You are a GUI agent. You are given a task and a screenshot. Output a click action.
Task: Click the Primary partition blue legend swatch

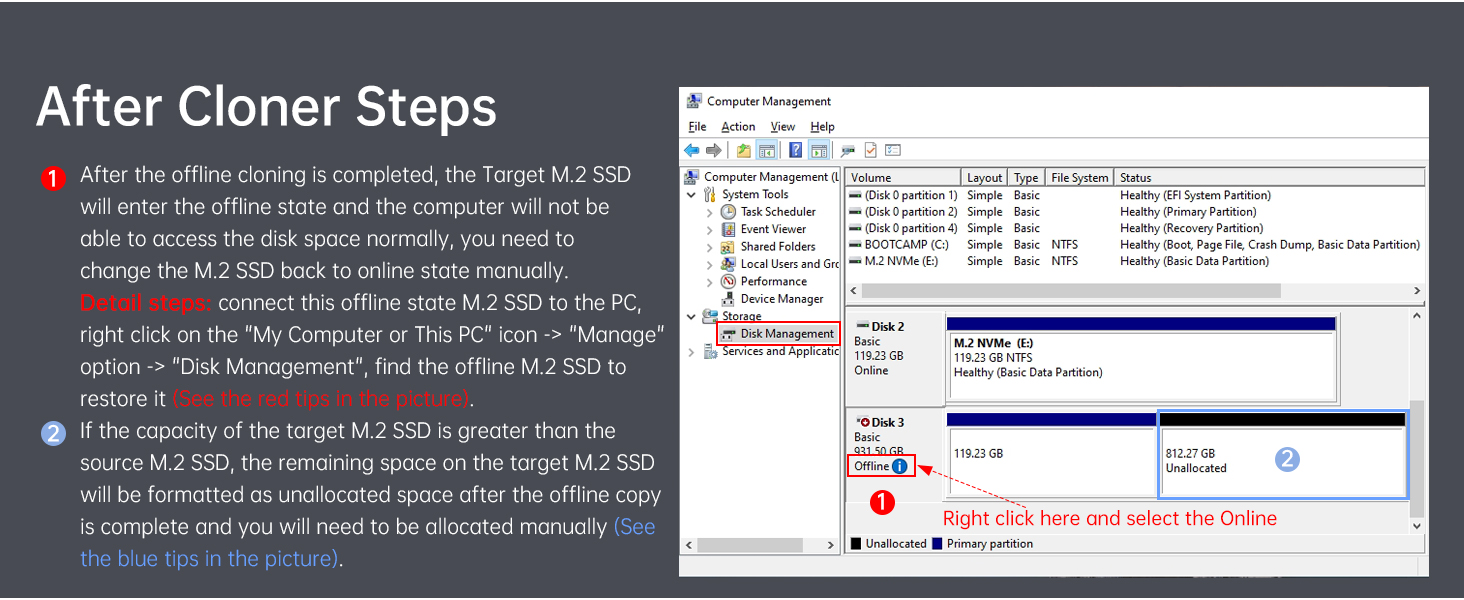click(937, 544)
